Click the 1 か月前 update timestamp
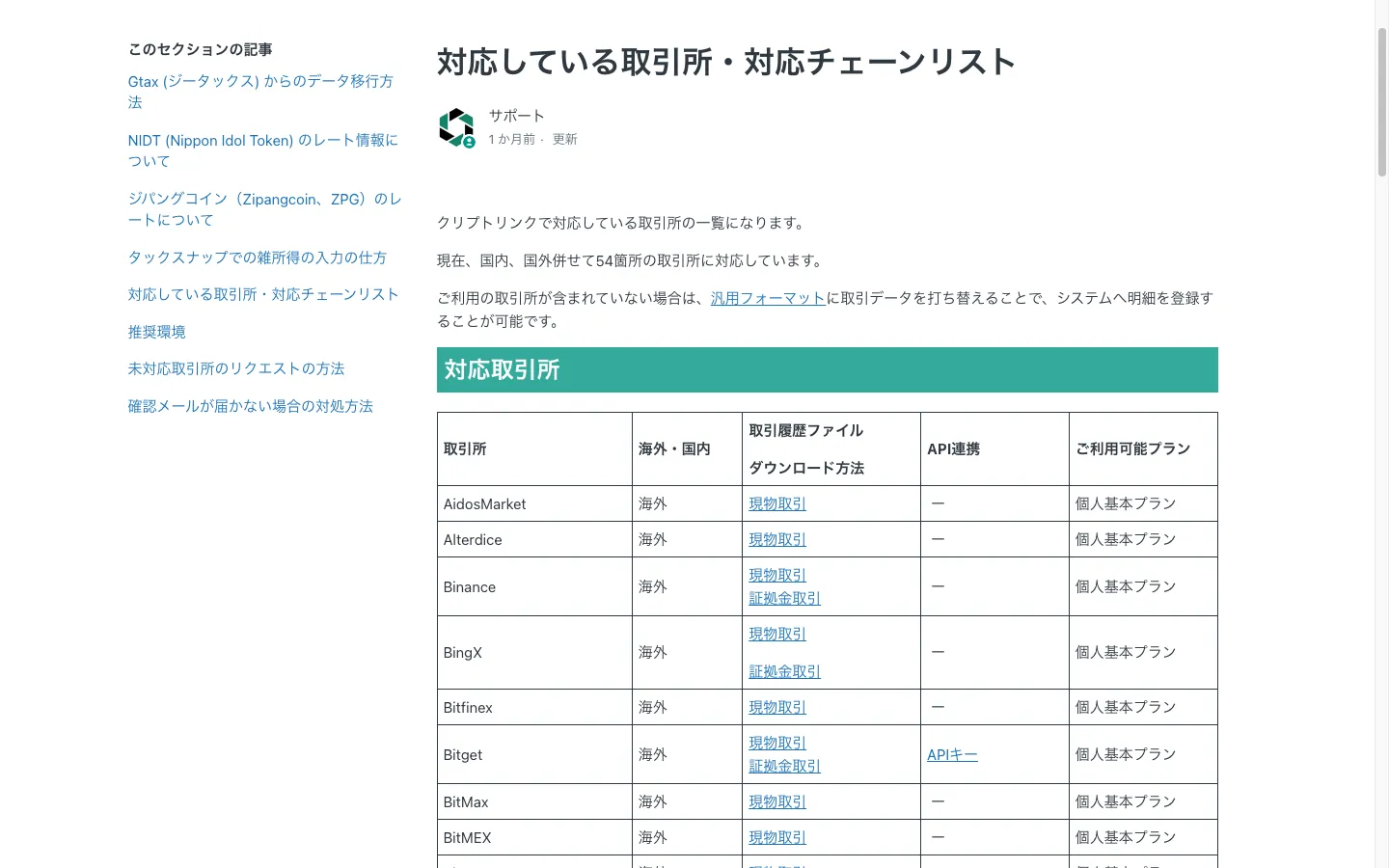This screenshot has width=1389, height=868. click(x=511, y=140)
